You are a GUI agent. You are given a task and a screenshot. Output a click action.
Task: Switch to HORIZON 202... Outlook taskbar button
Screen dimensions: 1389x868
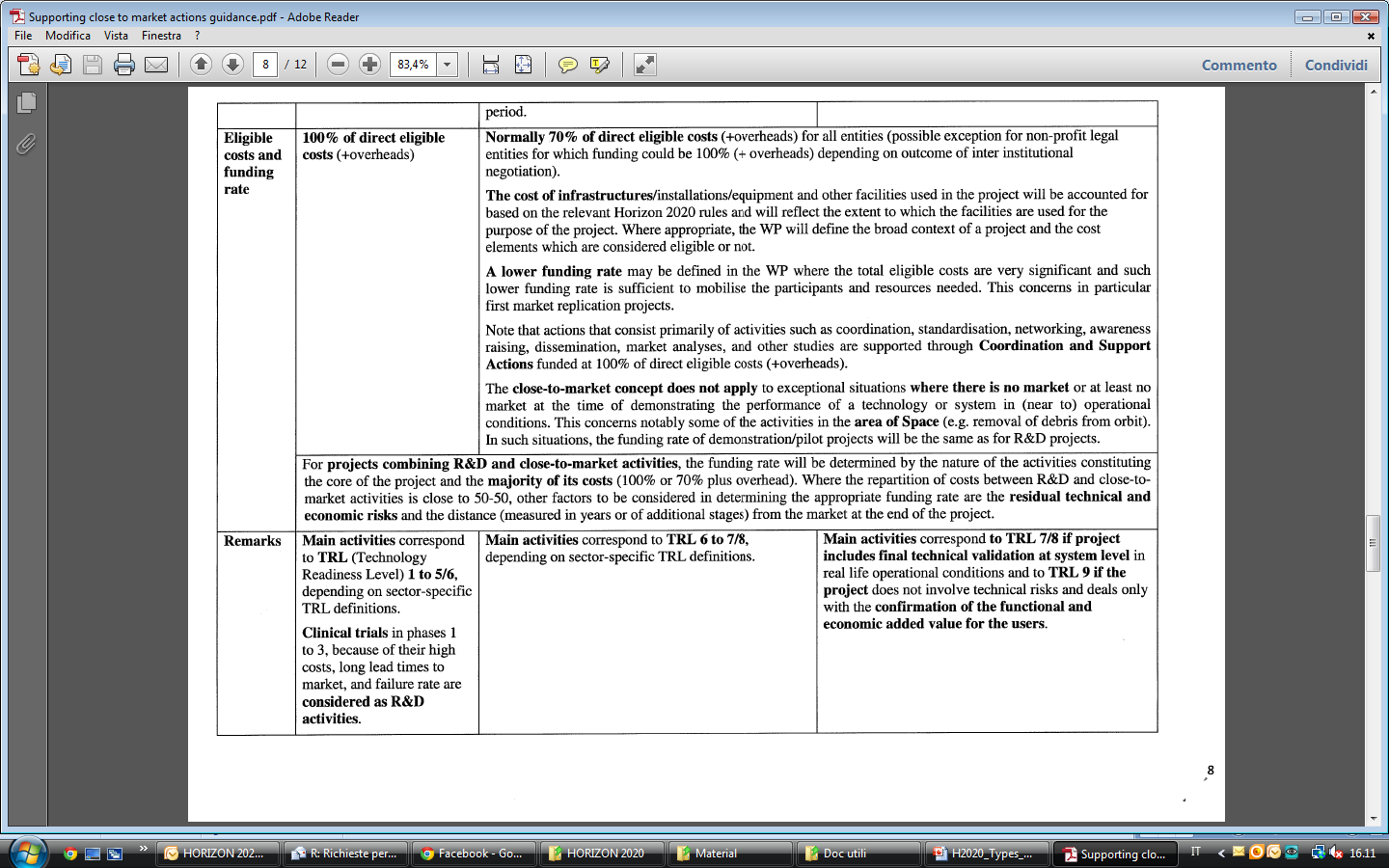tap(218, 854)
